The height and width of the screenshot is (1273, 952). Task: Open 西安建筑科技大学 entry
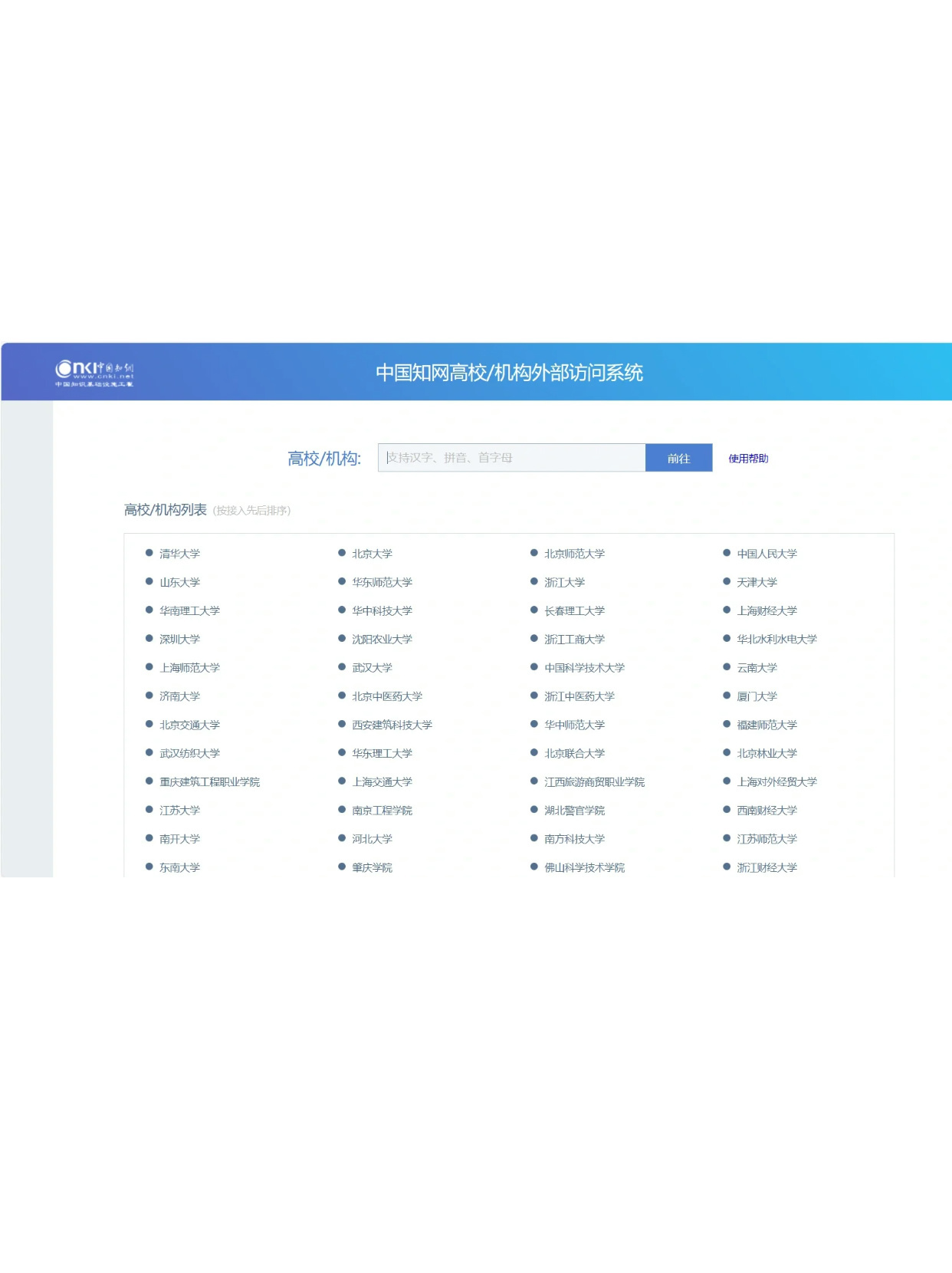click(392, 725)
